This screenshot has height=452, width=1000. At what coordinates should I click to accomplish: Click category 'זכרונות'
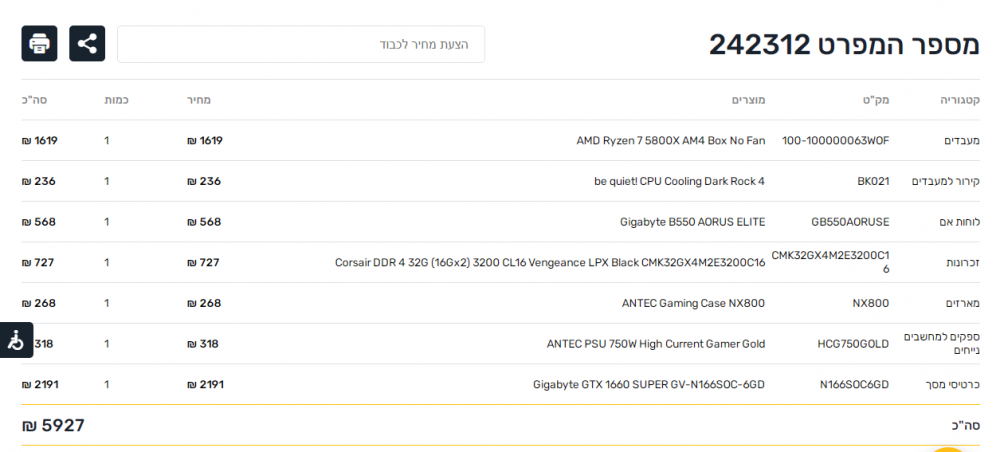[x=961, y=263]
